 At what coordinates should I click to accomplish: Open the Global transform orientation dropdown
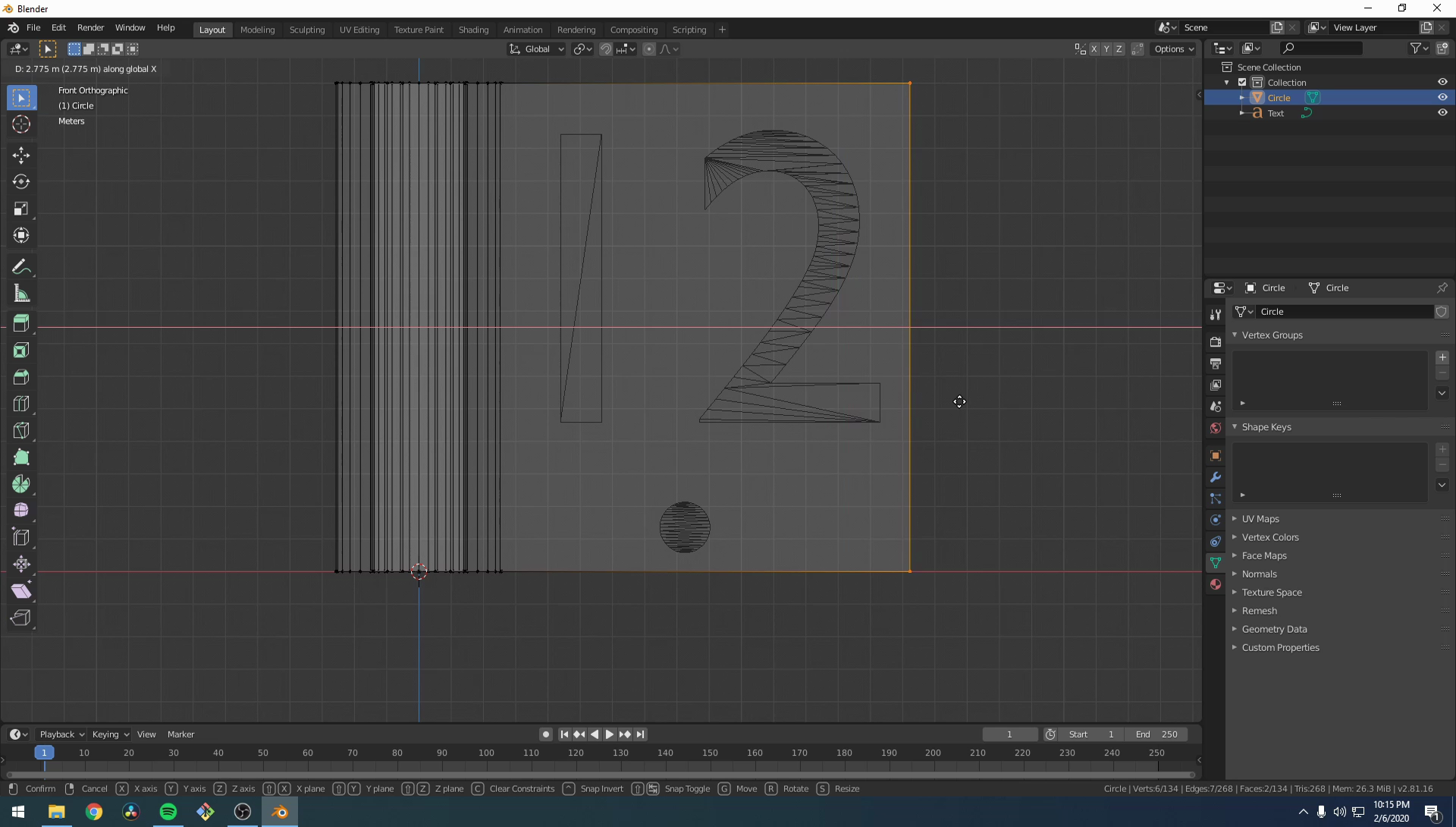tap(537, 49)
